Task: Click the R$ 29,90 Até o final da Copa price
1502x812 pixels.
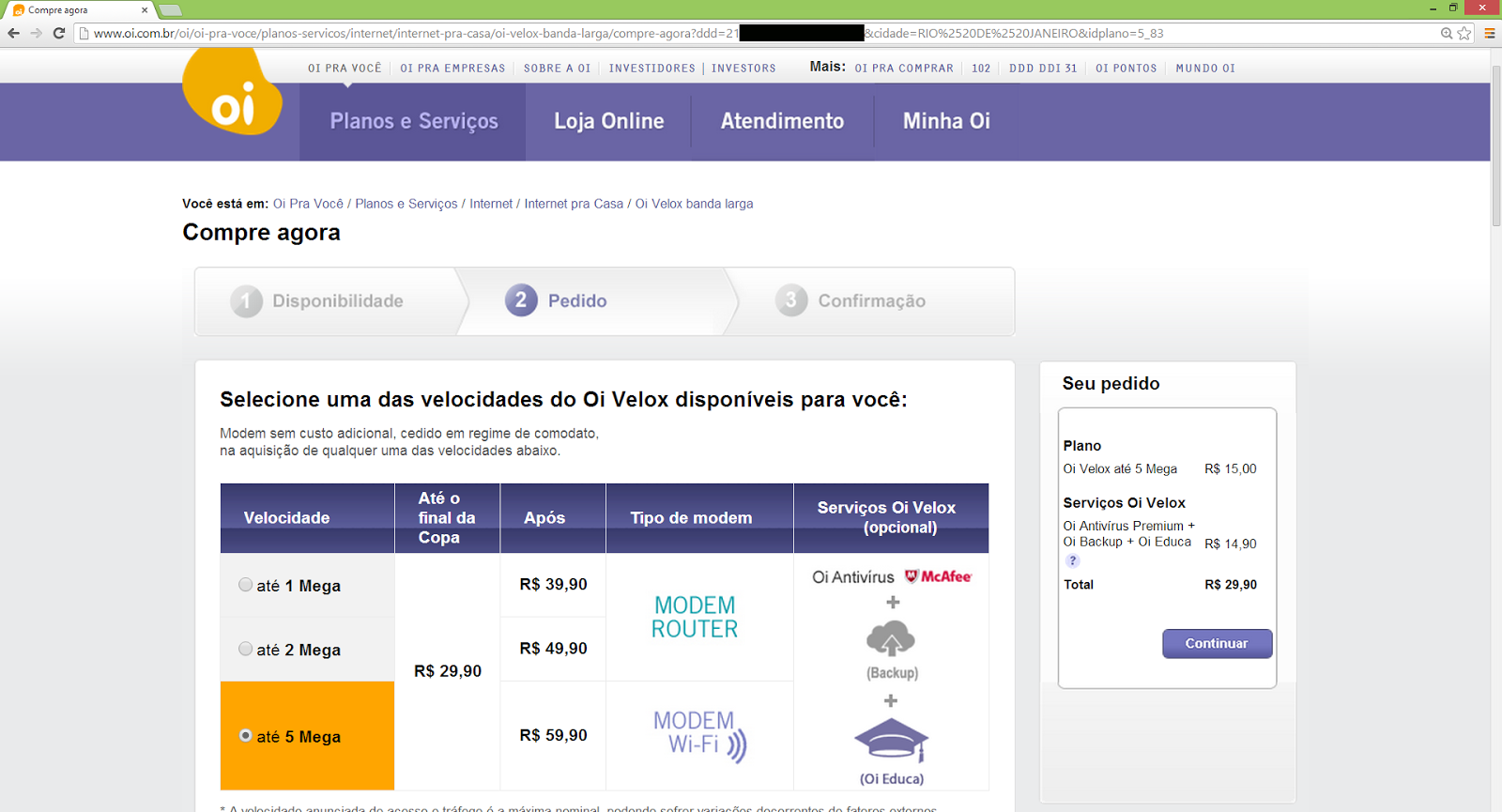Action: (448, 671)
